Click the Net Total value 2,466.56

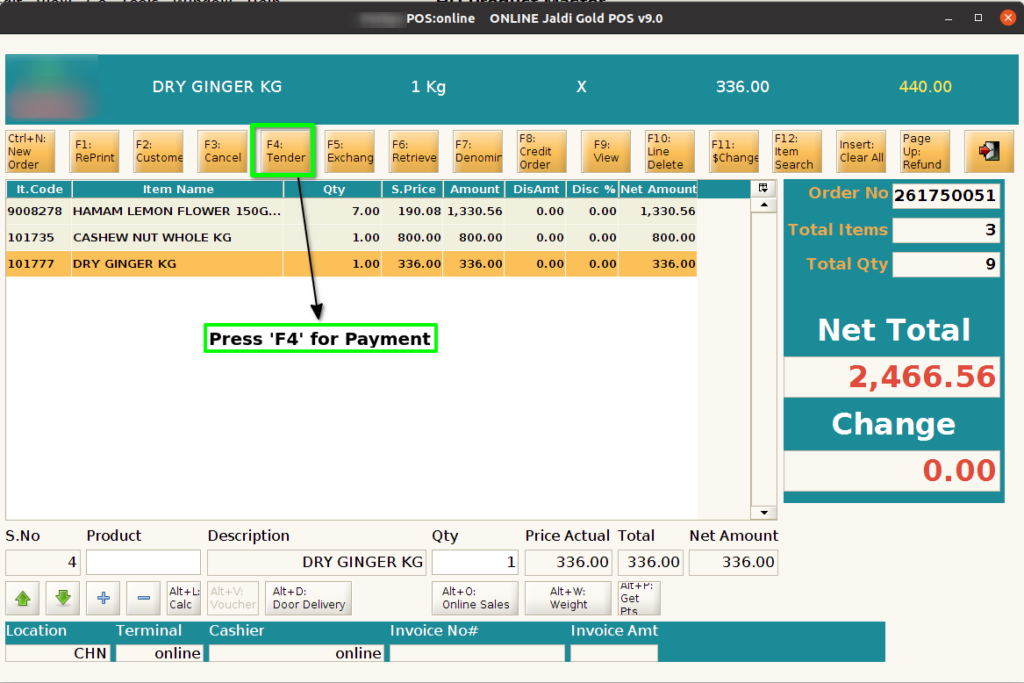[x=891, y=377]
